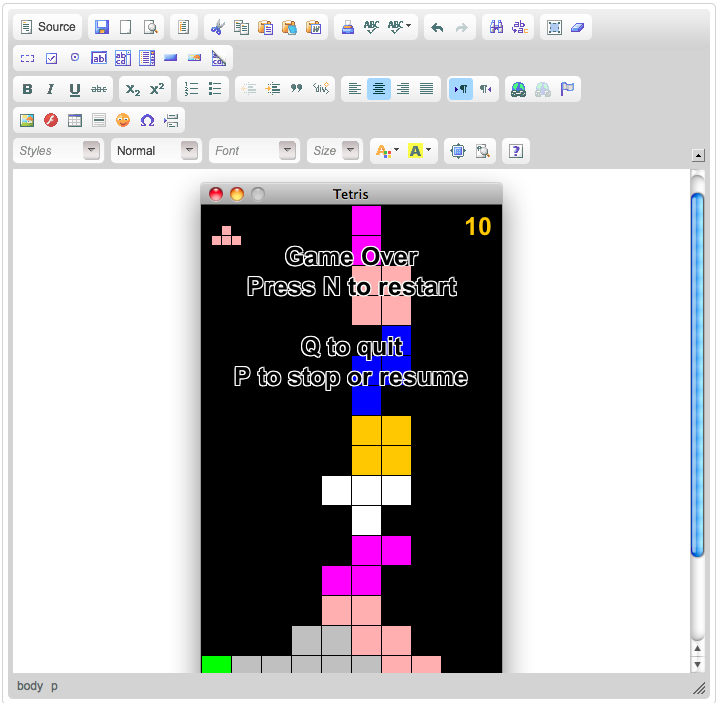Viewport: 718px width, 703px height.
Task: Insert an Image Button
Action: (x=194, y=58)
